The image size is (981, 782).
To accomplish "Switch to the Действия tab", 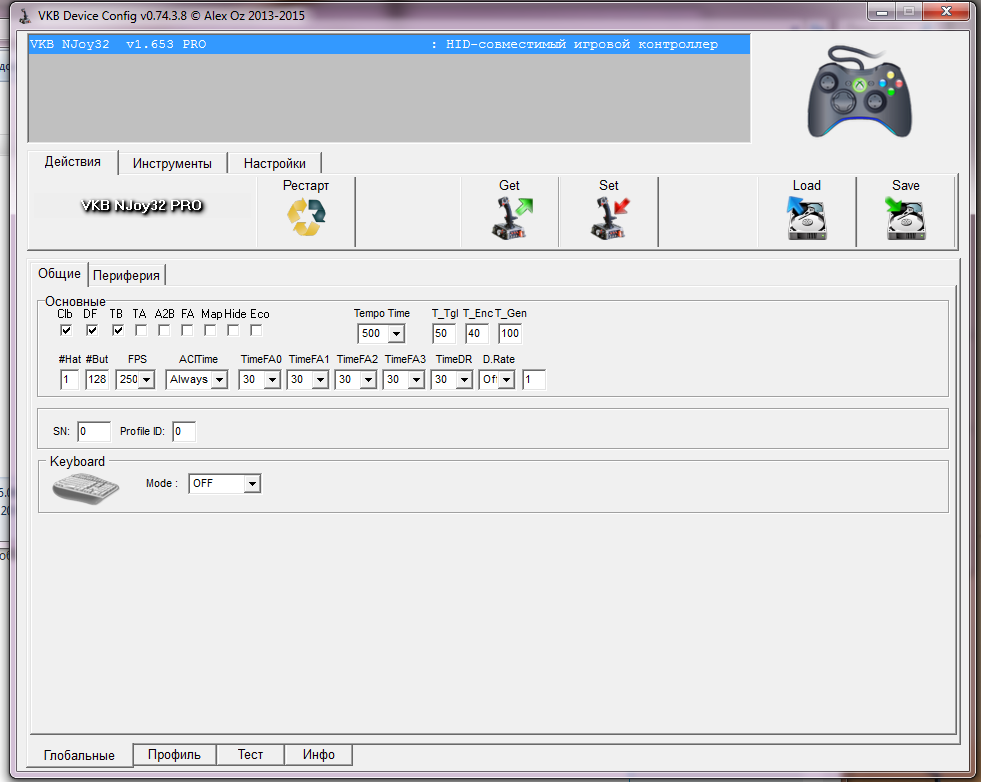I will click(73, 162).
